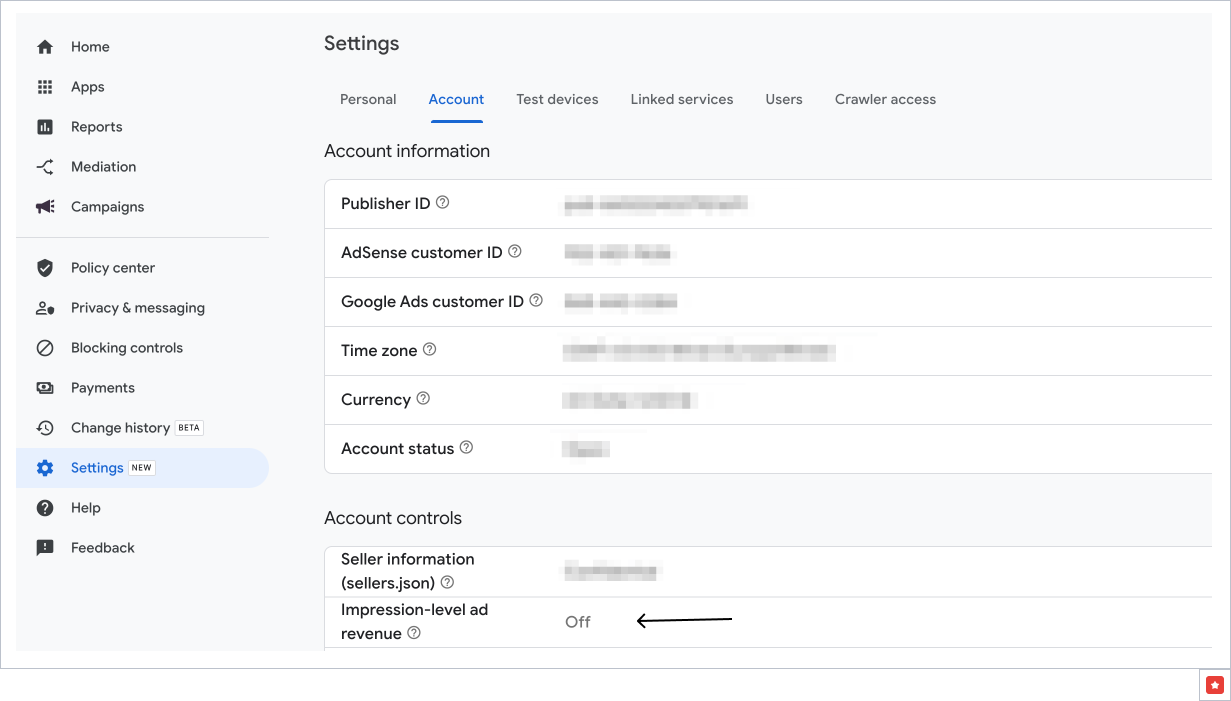This screenshot has width=1231, height=701.
Task: Click Privacy & messaging menu item
Action: pyautogui.click(x=137, y=308)
